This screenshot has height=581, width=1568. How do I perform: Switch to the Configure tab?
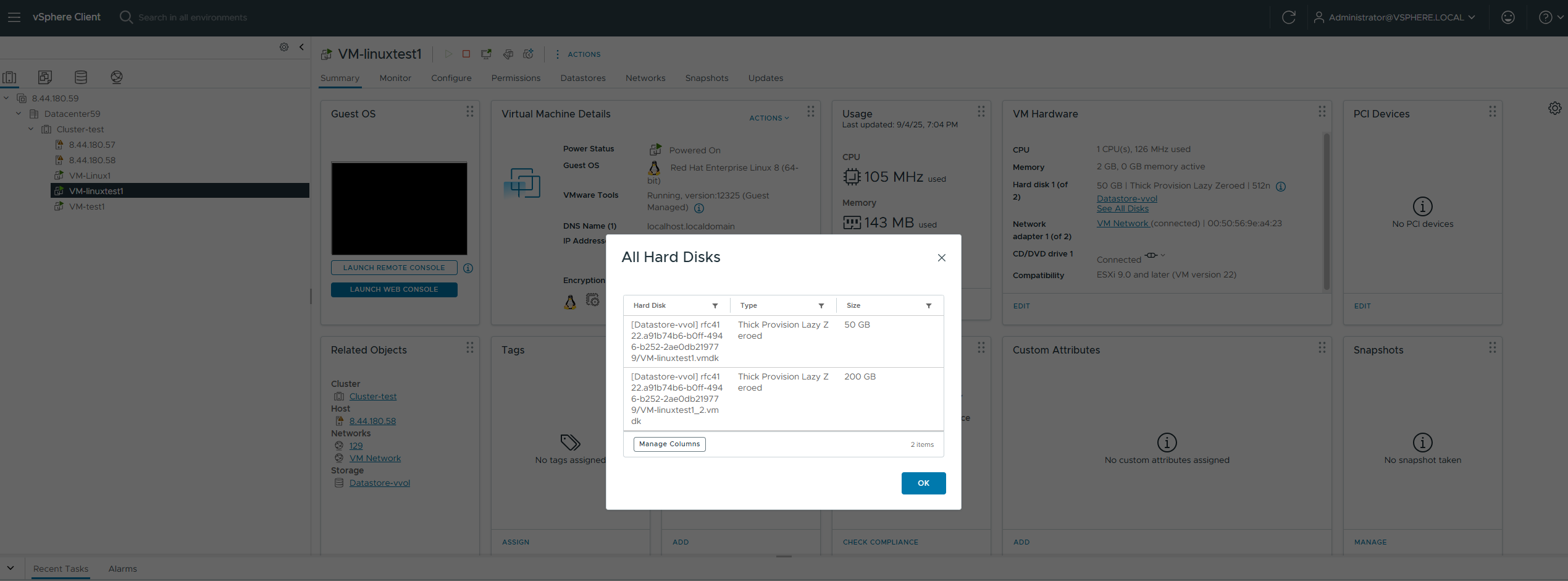click(451, 78)
